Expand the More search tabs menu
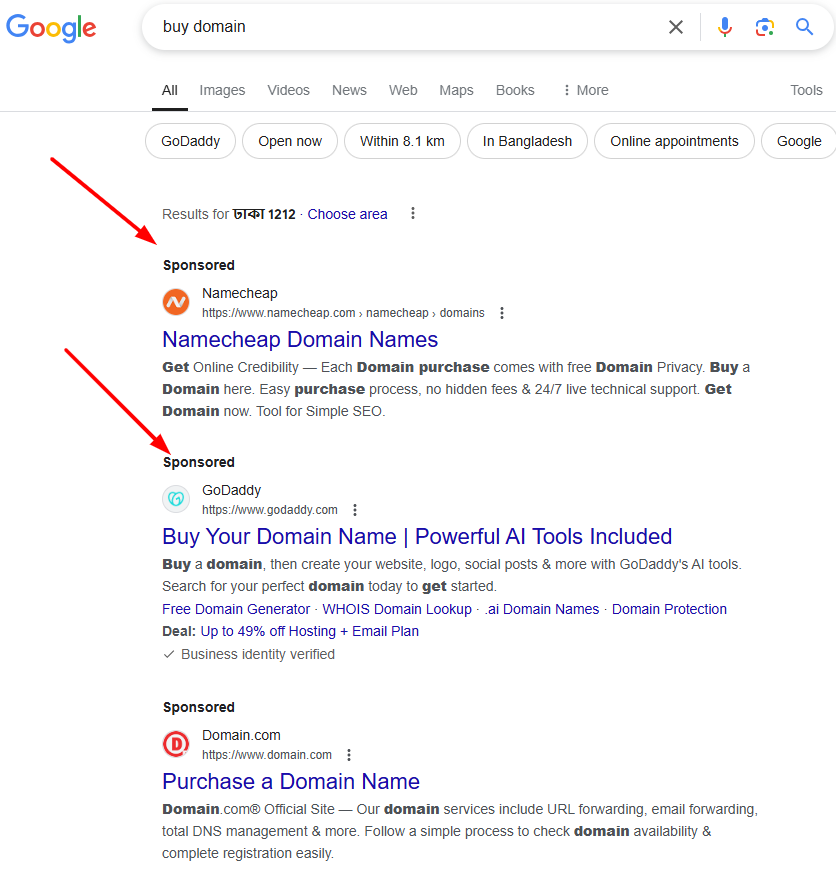Viewport: 836px width, 872px height. point(586,90)
